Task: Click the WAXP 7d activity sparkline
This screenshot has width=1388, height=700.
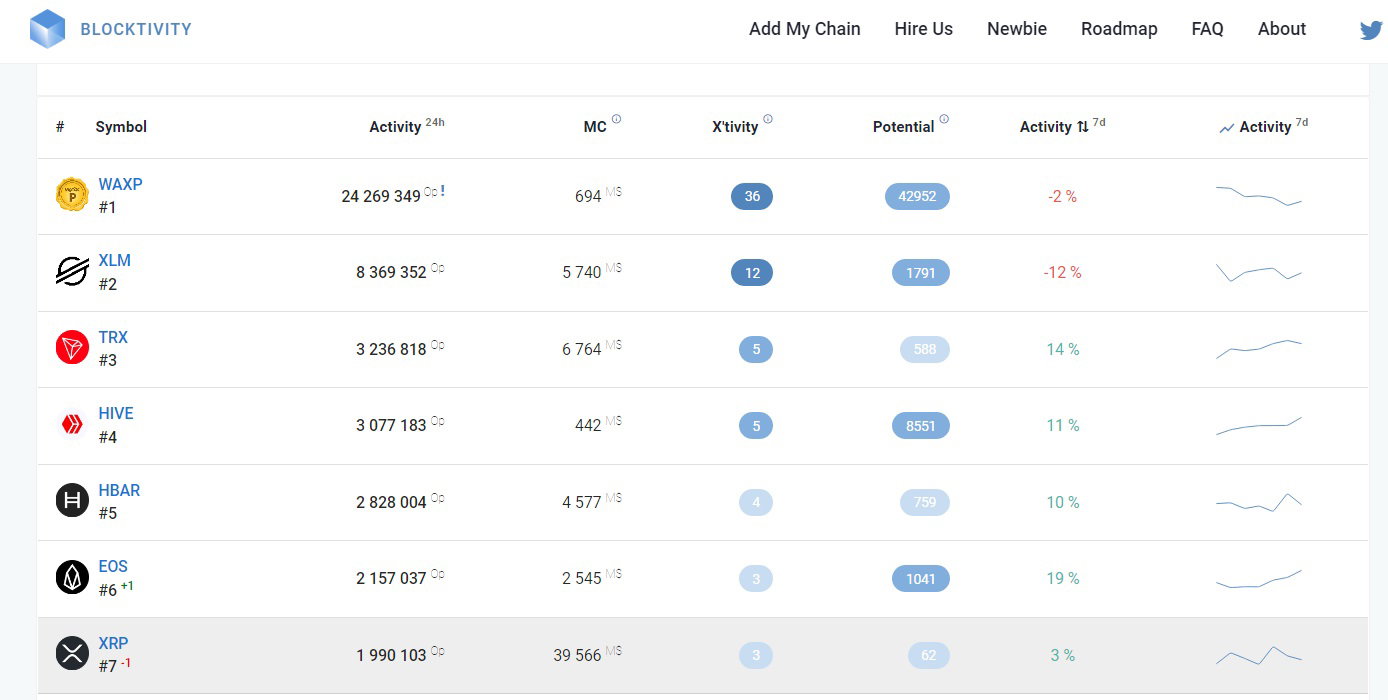Action: point(1259,196)
